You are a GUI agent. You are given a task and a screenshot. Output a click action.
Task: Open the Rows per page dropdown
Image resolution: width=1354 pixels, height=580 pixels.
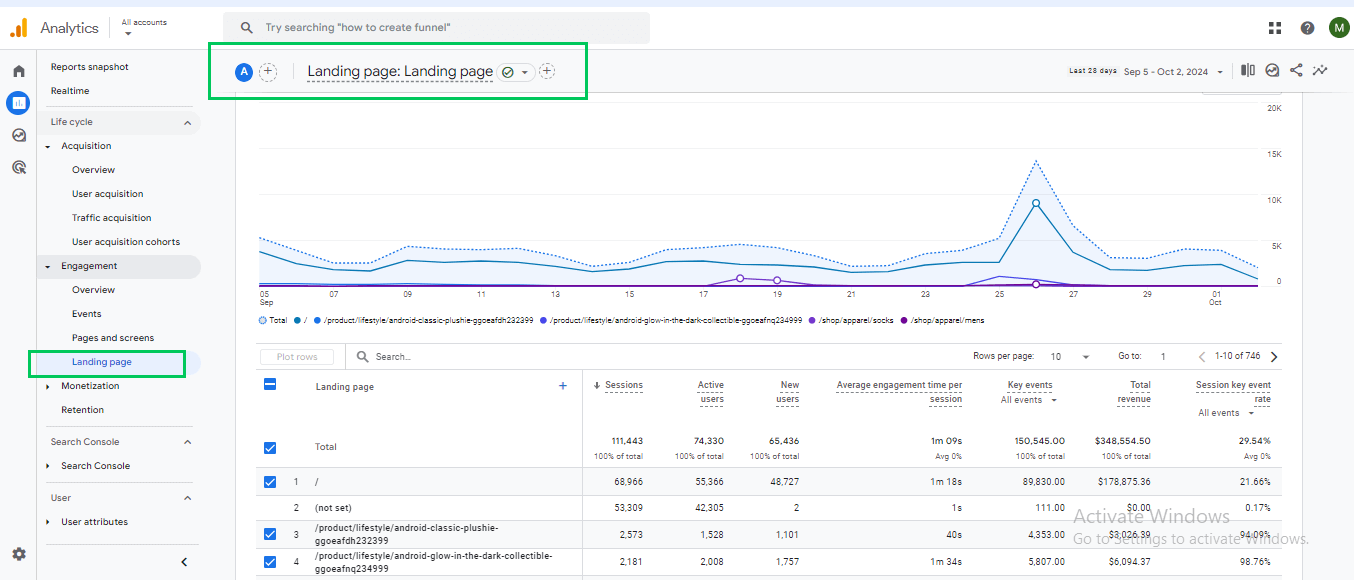pyautogui.click(x=1070, y=357)
